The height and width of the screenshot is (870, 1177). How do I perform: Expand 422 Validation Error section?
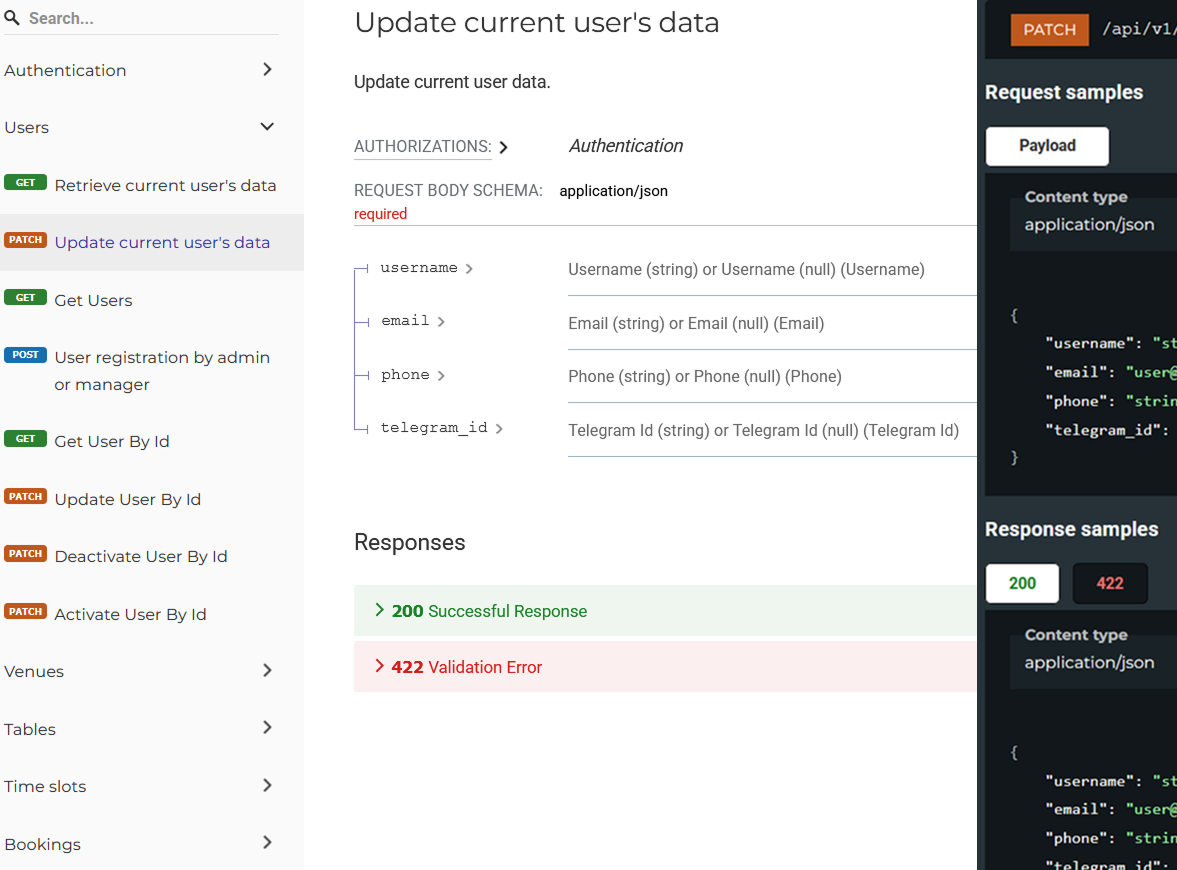point(665,667)
